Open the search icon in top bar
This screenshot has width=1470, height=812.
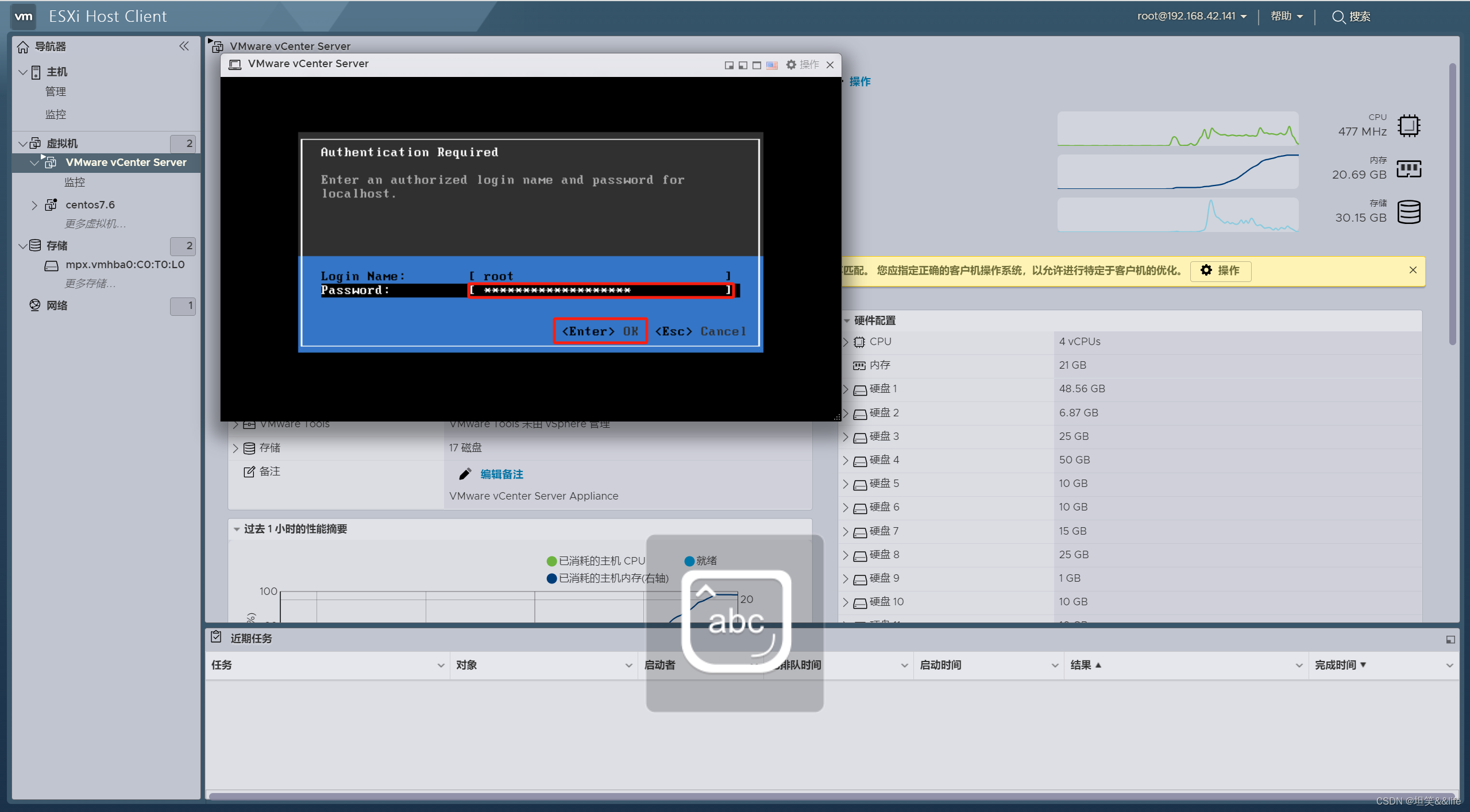tap(1338, 17)
